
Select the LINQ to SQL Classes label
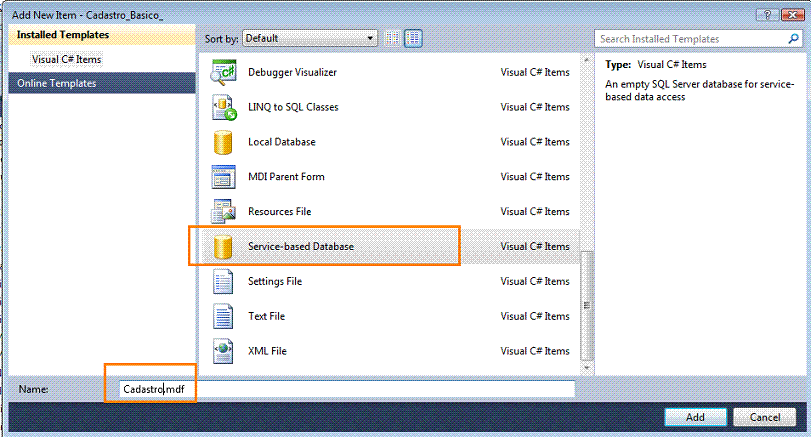pyautogui.click(x=293, y=107)
